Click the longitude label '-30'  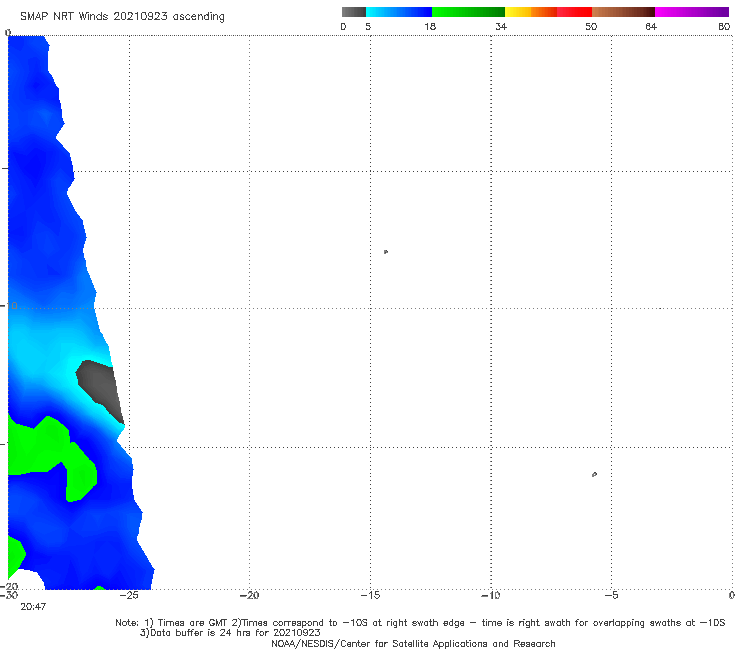click(9, 595)
